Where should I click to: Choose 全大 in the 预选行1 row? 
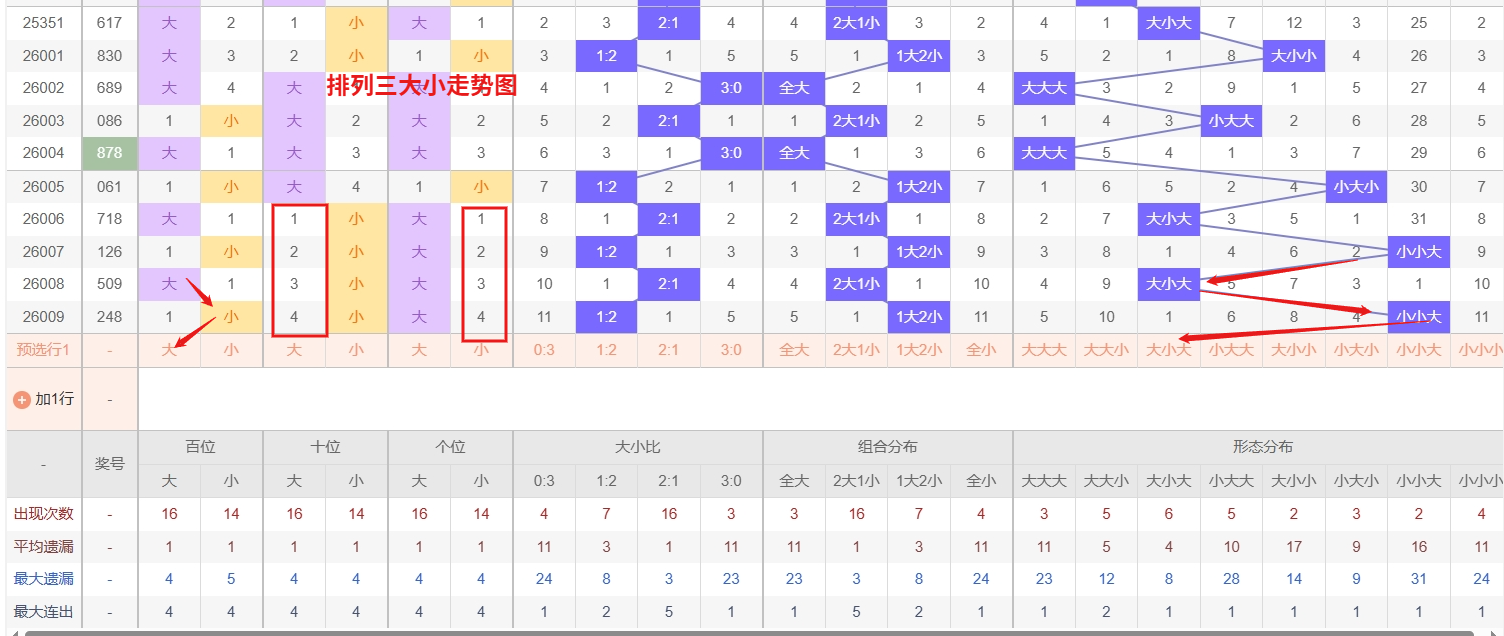[794, 350]
